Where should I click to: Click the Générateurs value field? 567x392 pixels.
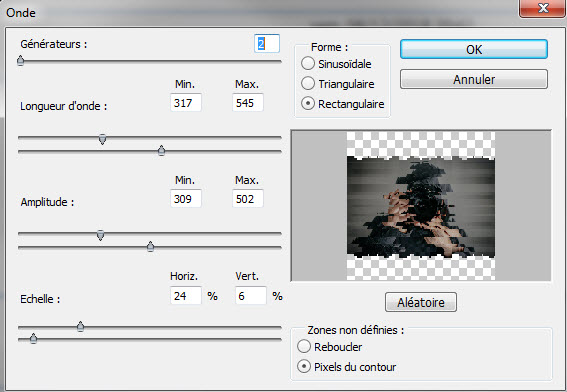(x=267, y=44)
